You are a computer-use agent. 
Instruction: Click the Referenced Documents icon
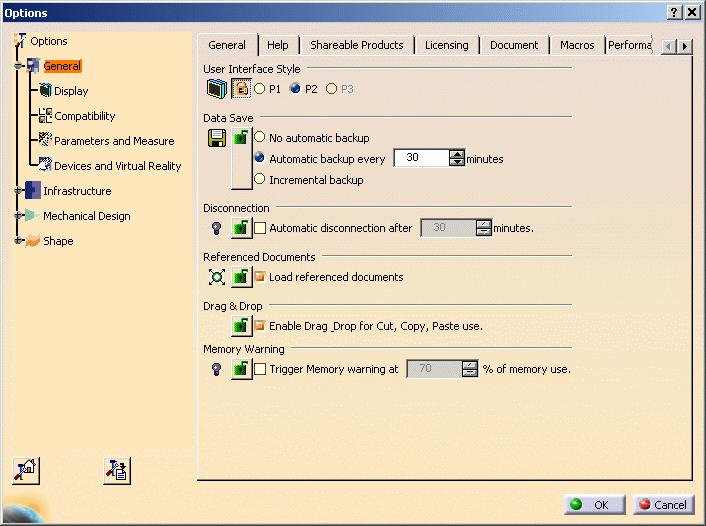[217, 277]
